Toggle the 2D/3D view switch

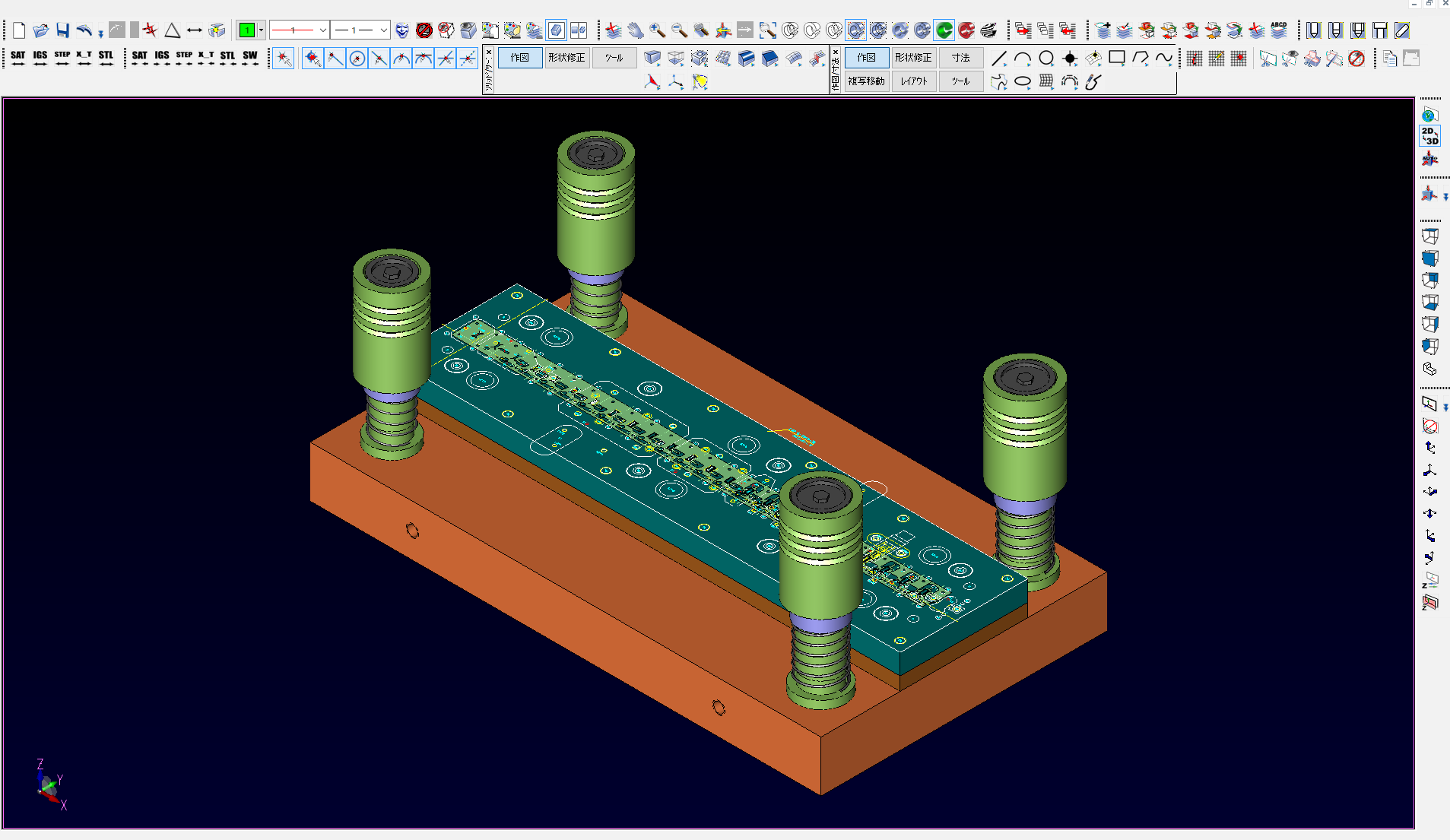(1429, 137)
